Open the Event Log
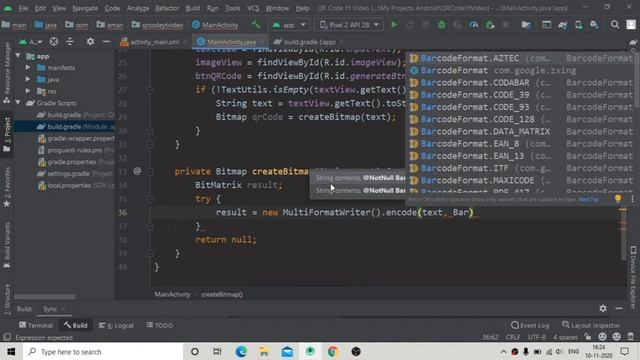 coord(530,325)
